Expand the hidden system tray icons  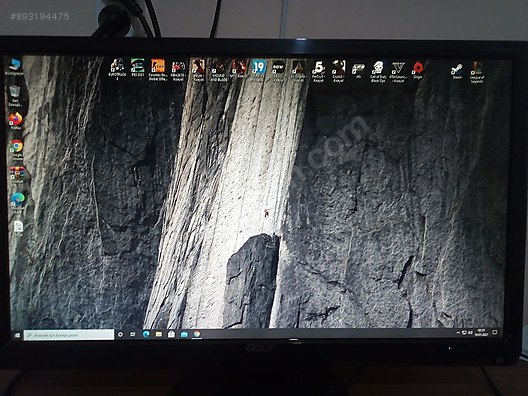[458, 333]
